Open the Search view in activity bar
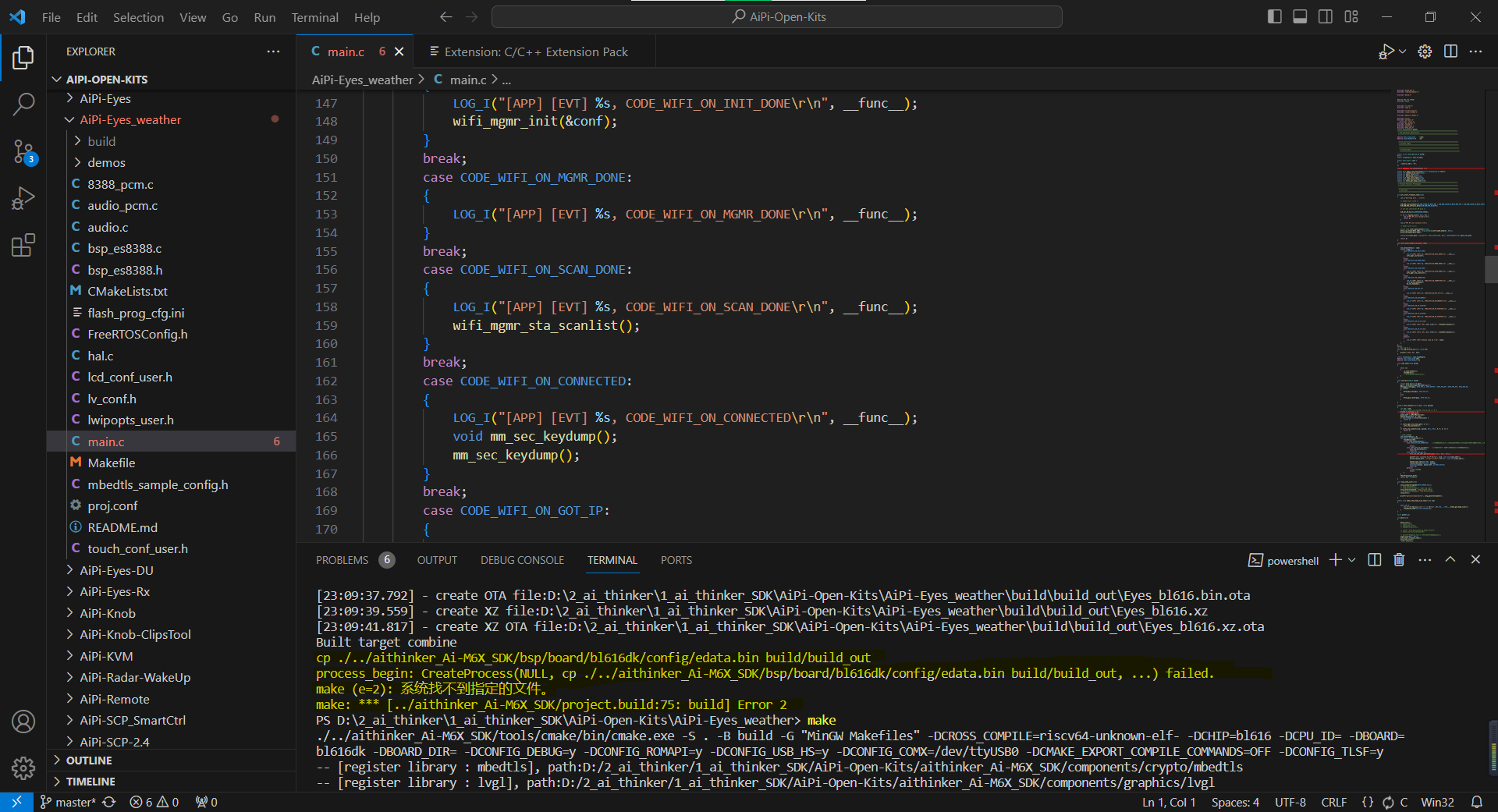 (x=23, y=104)
